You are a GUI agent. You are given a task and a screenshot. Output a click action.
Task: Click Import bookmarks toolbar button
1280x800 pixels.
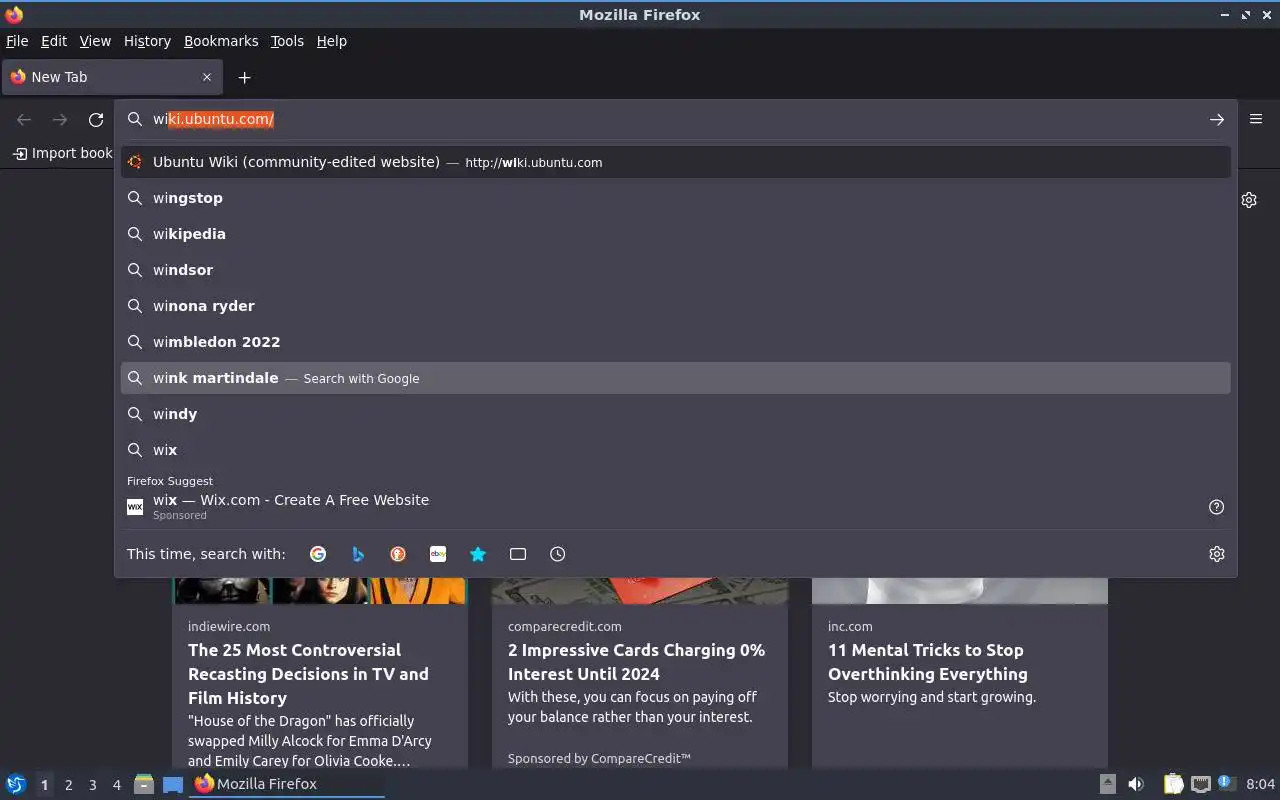click(x=62, y=153)
